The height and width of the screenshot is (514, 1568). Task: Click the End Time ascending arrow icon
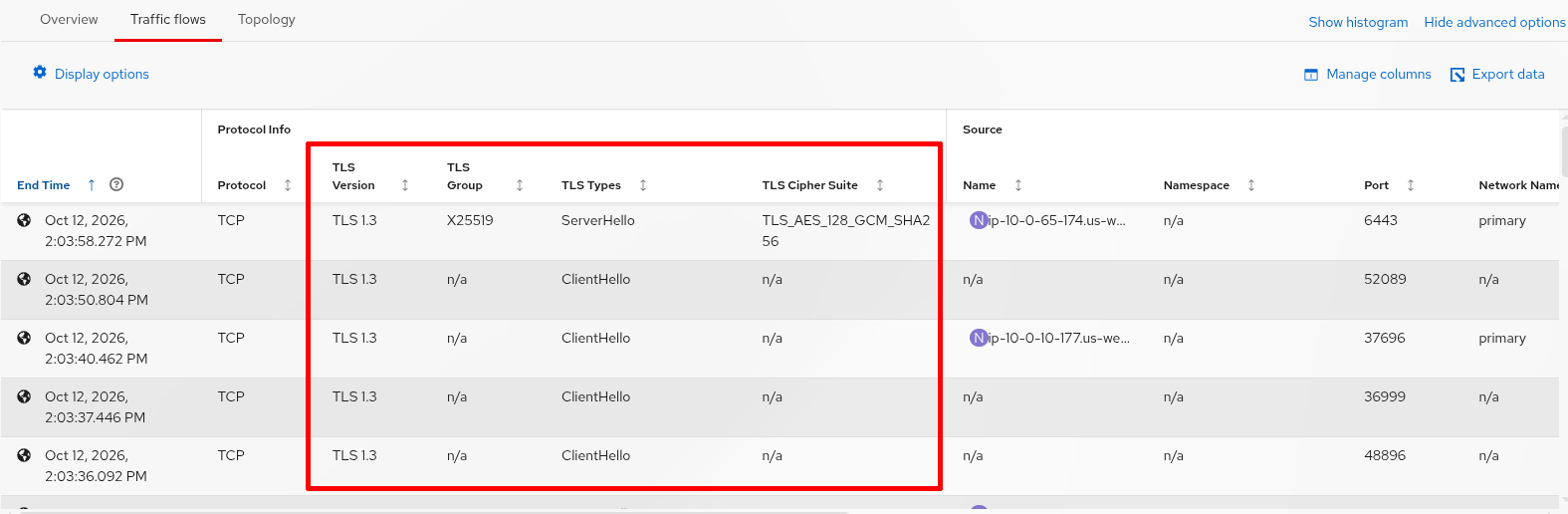point(92,185)
